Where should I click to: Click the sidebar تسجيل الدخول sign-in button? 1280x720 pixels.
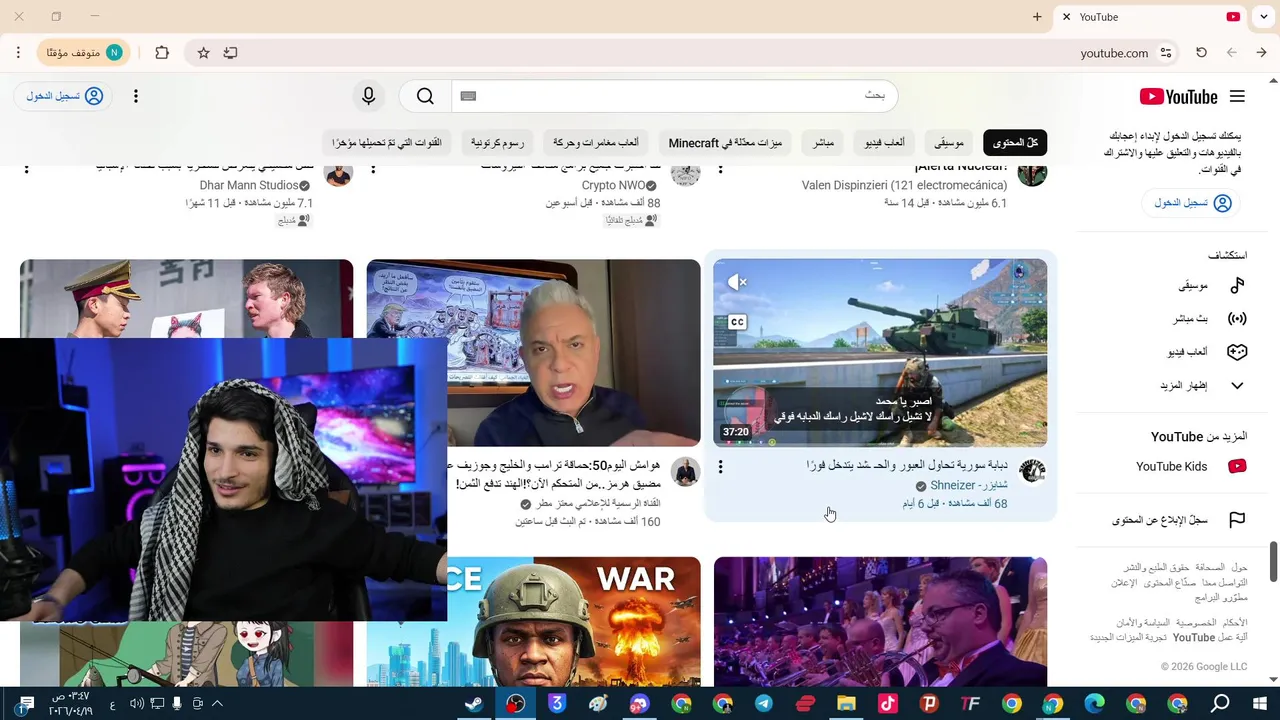click(1191, 203)
